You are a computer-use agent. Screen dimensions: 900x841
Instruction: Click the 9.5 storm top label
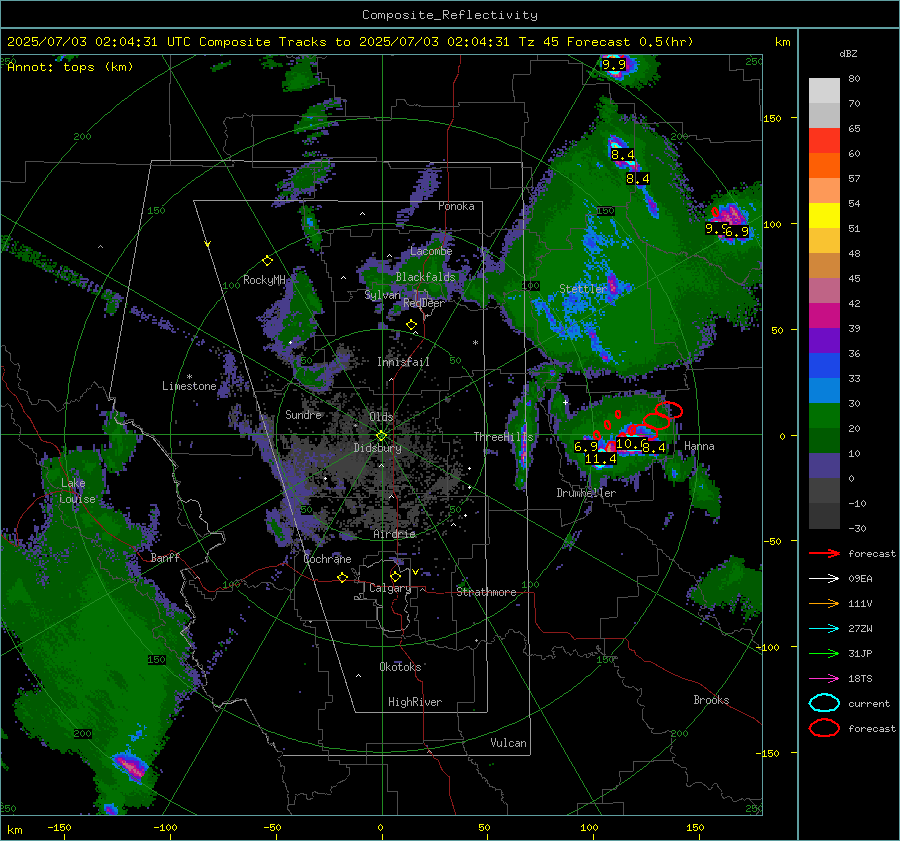[715, 228]
